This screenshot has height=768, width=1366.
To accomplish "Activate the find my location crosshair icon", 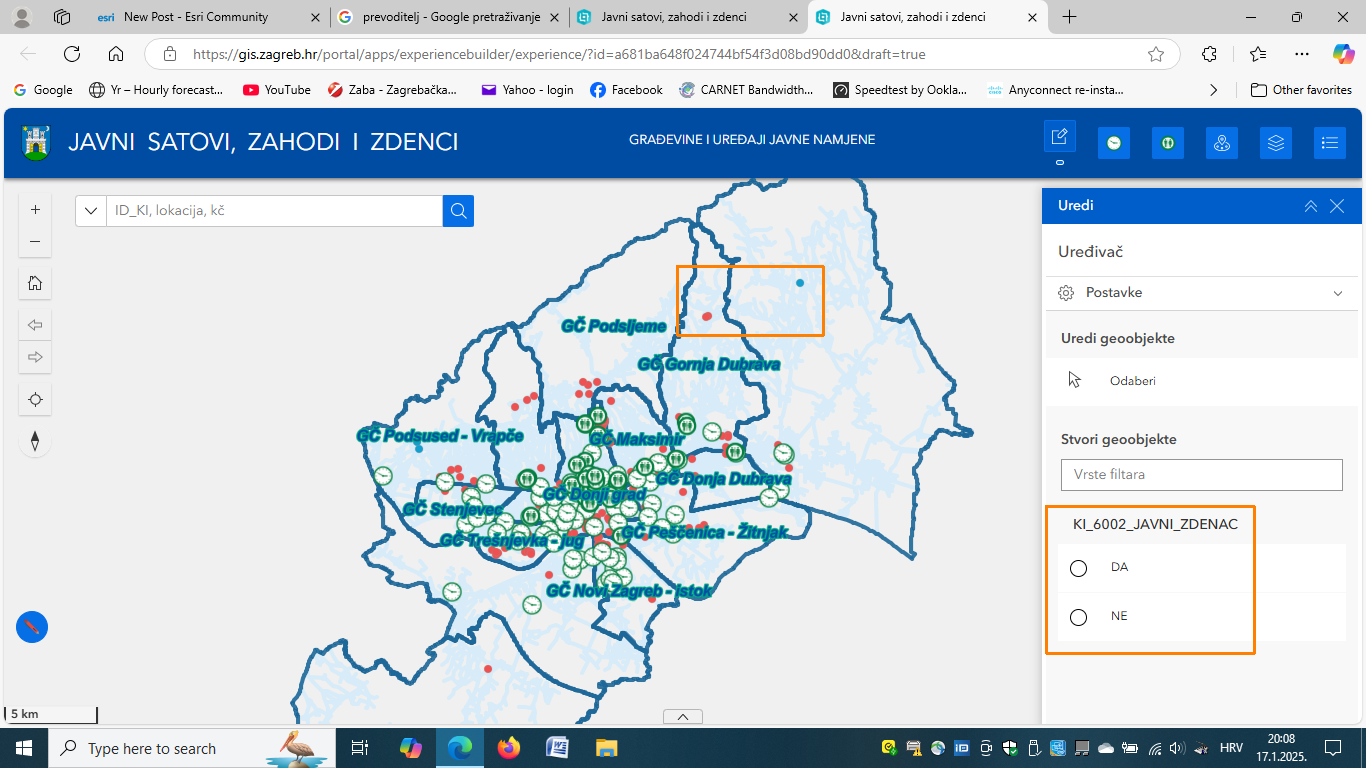I will pos(35,399).
